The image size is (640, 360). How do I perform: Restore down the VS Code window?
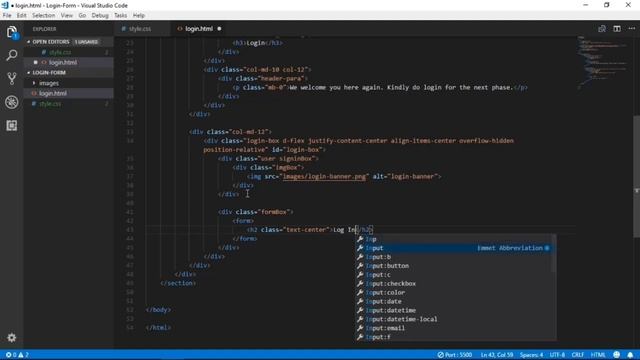point(607,5)
